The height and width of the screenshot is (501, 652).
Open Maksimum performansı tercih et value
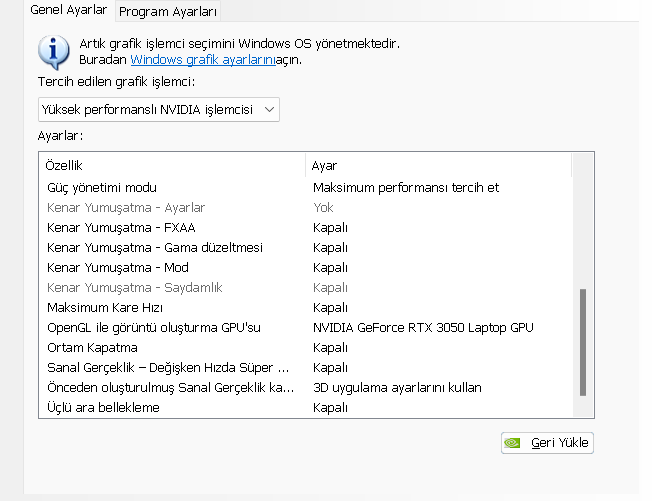tap(406, 187)
